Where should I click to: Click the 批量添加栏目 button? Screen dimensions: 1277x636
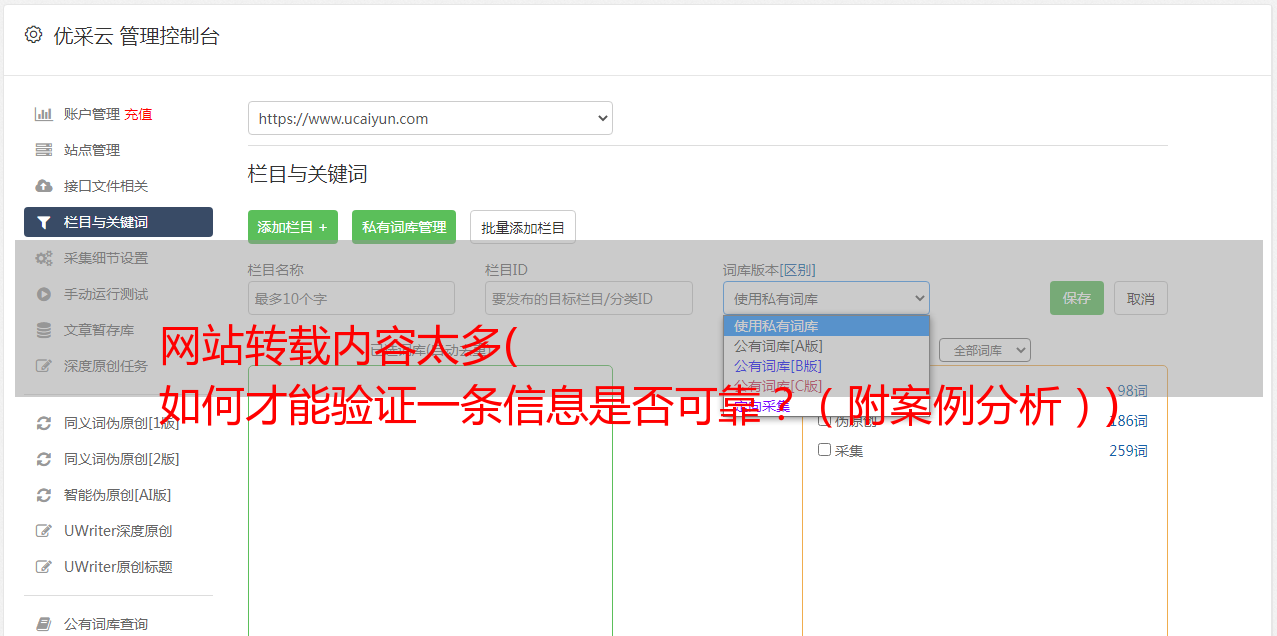tap(523, 227)
